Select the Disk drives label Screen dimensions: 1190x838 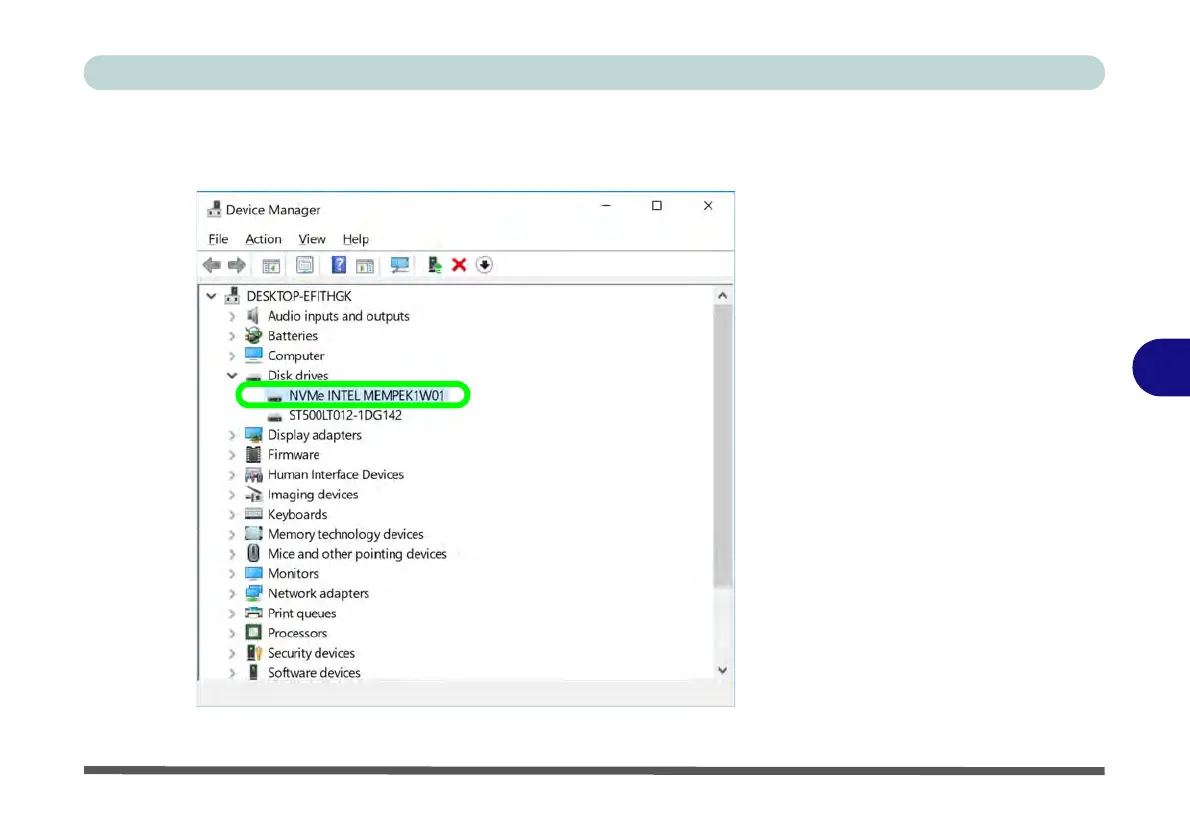coord(298,375)
